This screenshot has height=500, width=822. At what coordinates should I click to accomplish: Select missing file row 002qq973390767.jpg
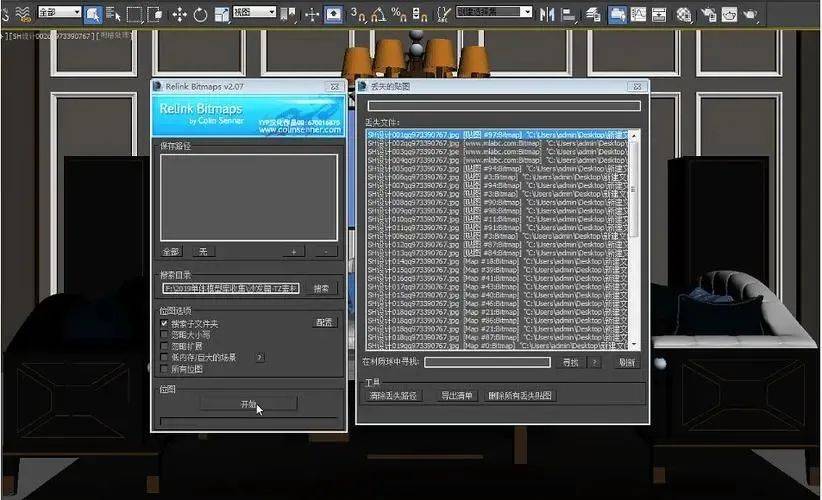(x=497, y=143)
